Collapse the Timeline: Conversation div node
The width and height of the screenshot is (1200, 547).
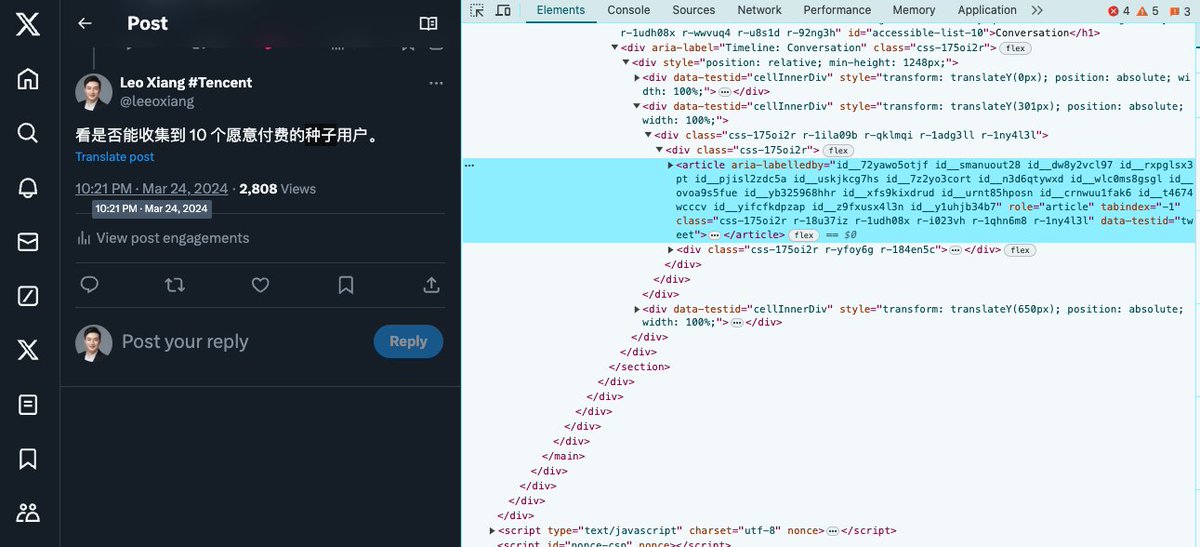(616, 48)
